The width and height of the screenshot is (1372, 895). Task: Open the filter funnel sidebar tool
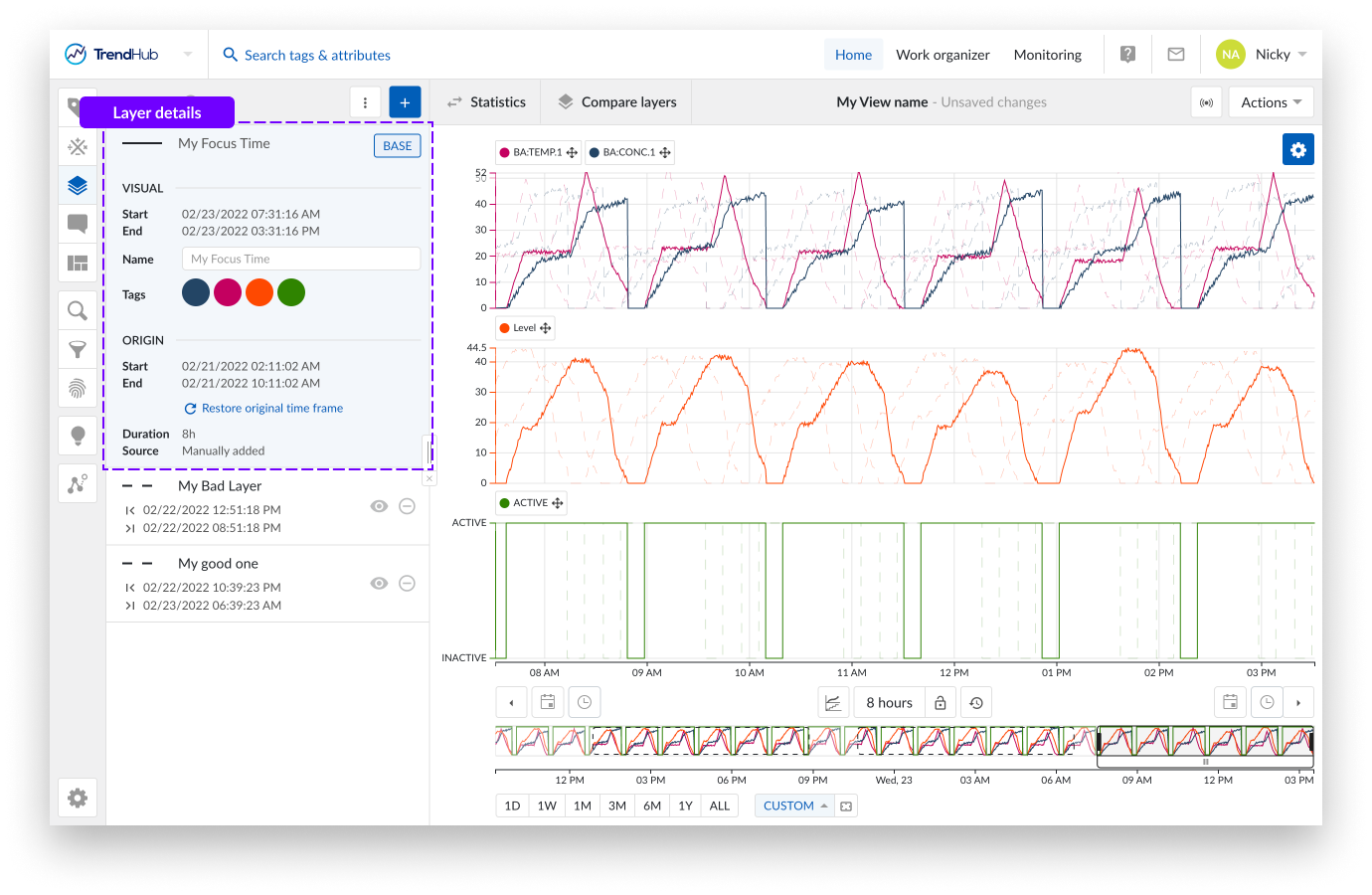(x=78, y=349)
